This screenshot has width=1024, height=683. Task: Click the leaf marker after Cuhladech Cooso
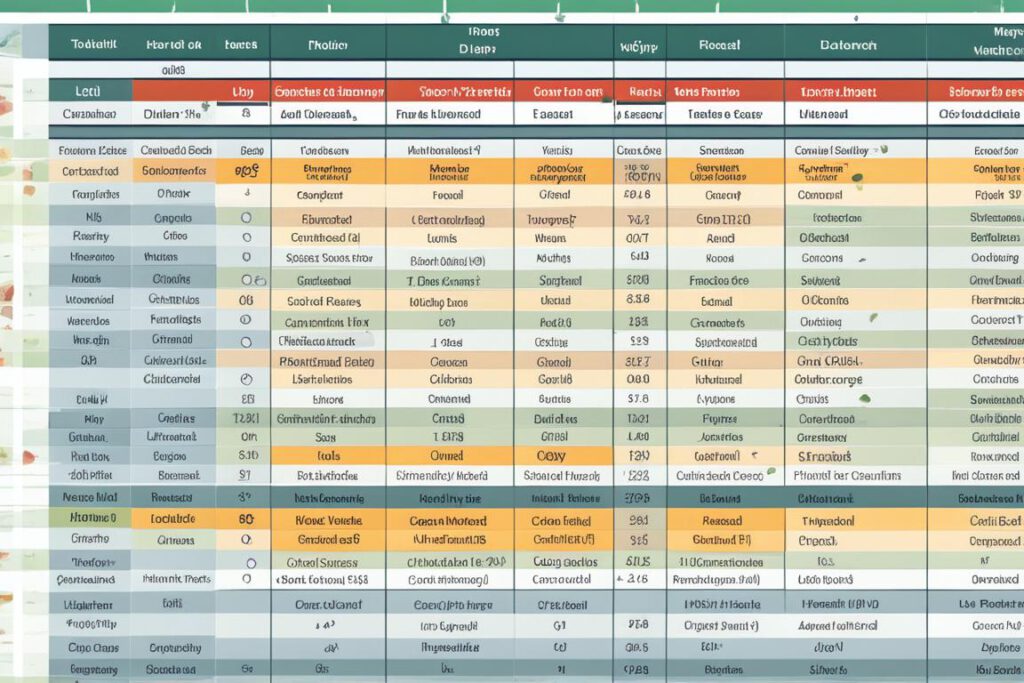pyautogui.click(x=771, y=473)
